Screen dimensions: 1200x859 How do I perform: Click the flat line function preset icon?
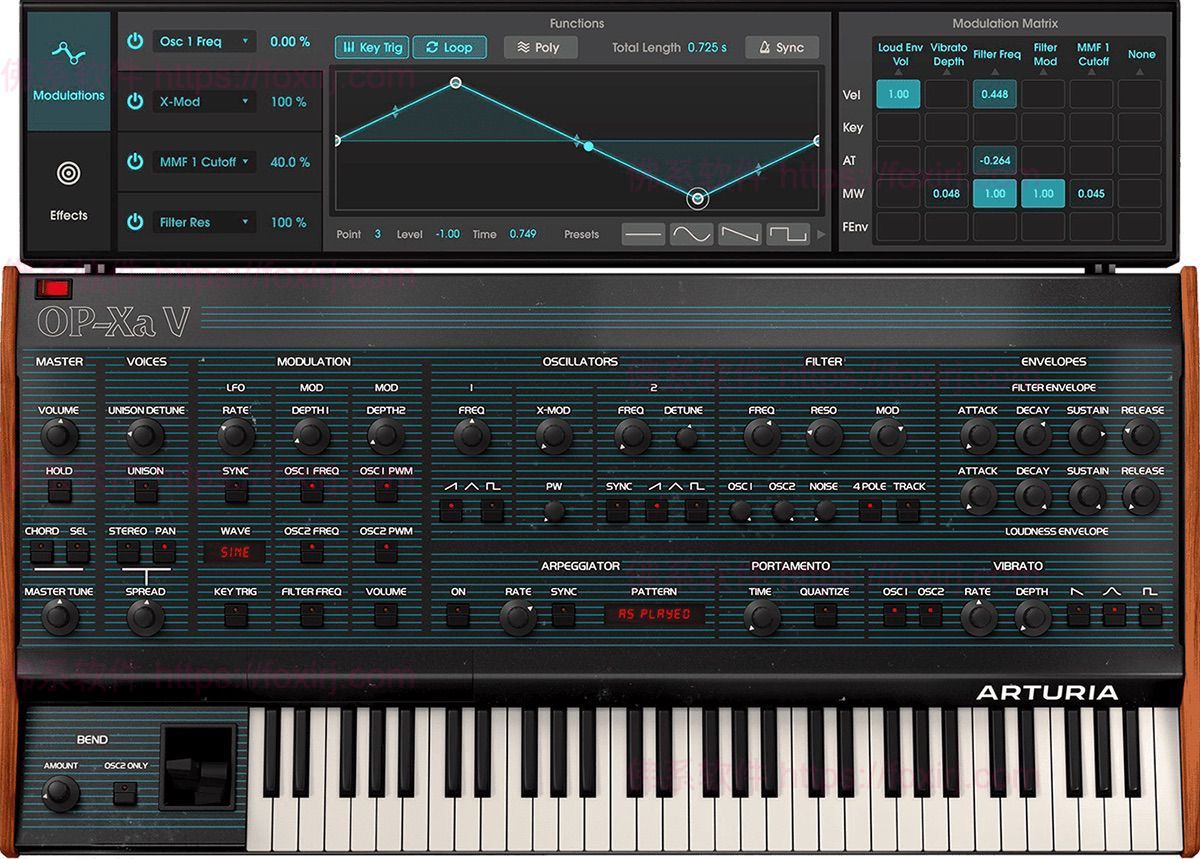coord(642,232)
